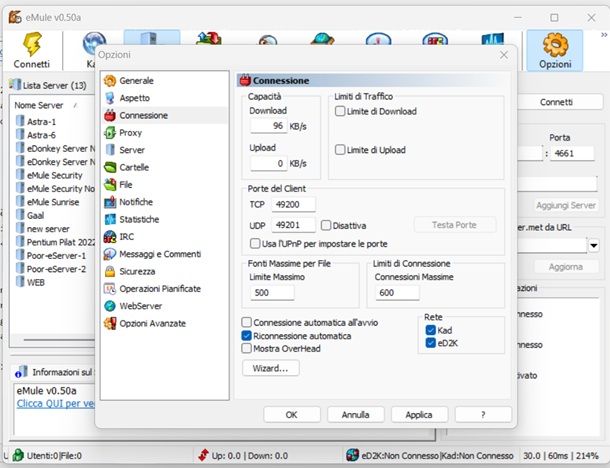Open Statistiche settings page
The width and height of the screenshot is (610, 468).
[x=139, y=219]
